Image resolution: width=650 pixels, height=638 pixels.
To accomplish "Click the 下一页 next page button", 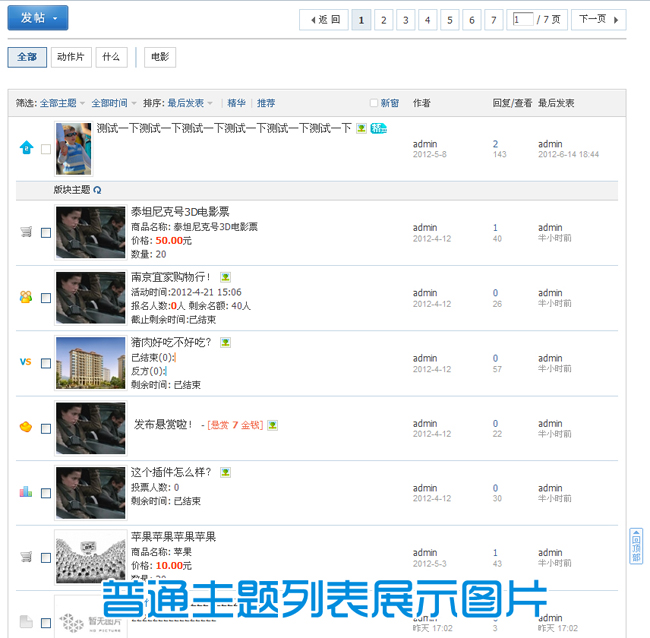I will (x=600, y=19).
